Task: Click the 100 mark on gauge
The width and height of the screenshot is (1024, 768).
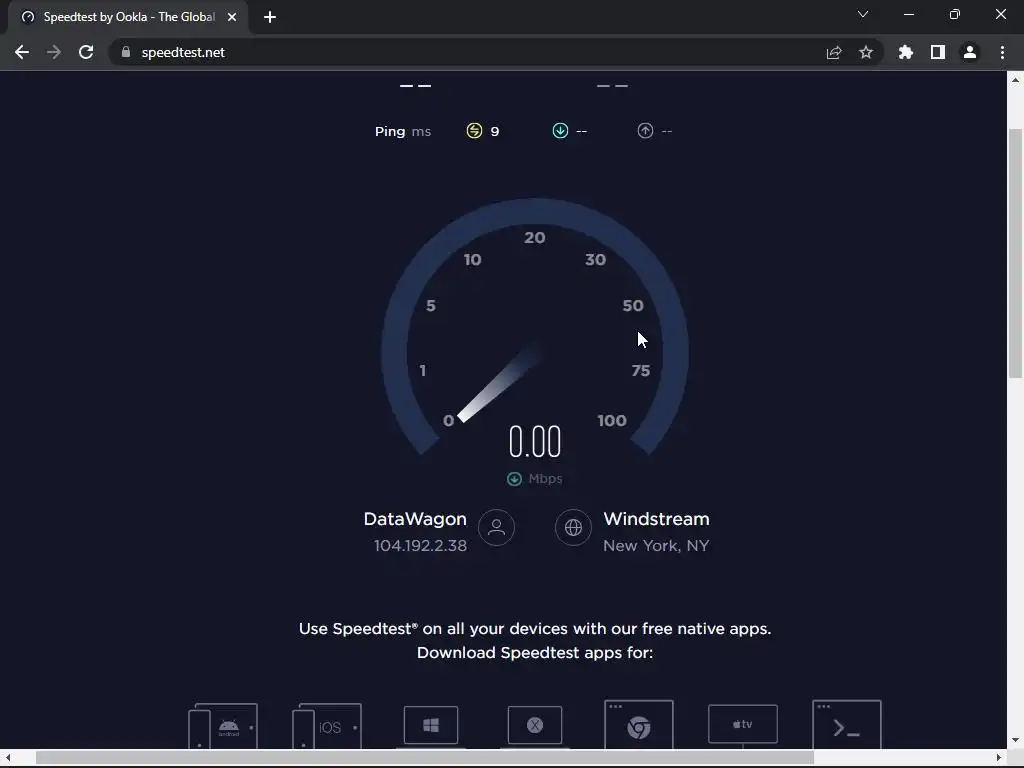Action: [x=612, y=421]
